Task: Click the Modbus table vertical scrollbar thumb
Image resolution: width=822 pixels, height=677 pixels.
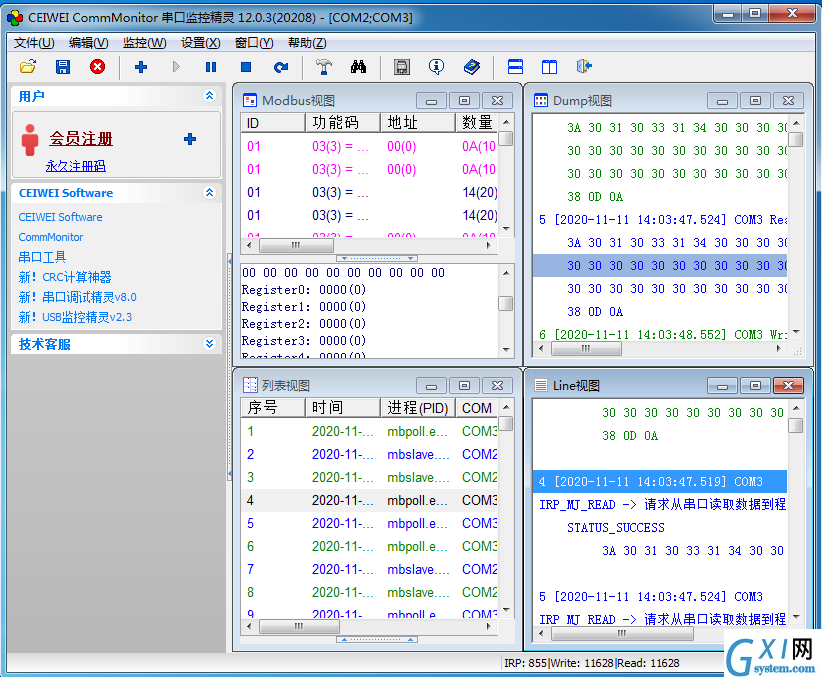Action: (506, 138)
